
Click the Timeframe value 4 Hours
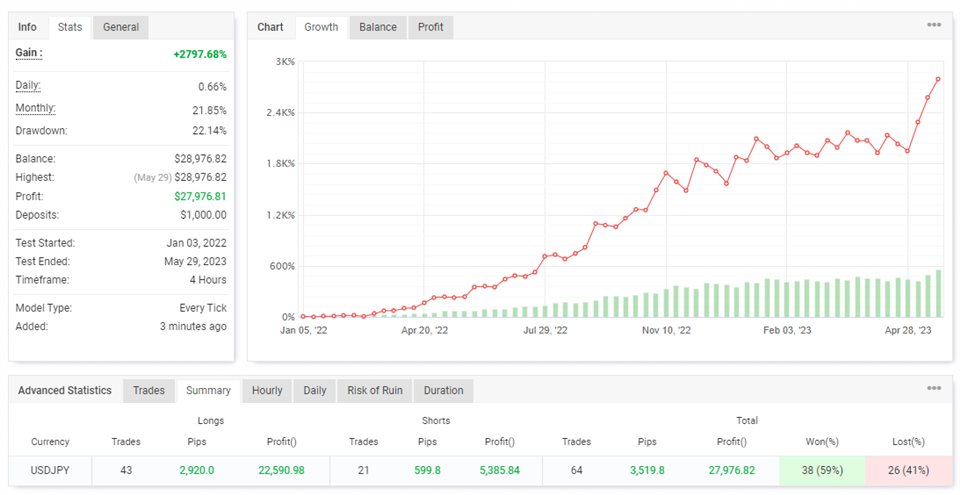[208, 280]
